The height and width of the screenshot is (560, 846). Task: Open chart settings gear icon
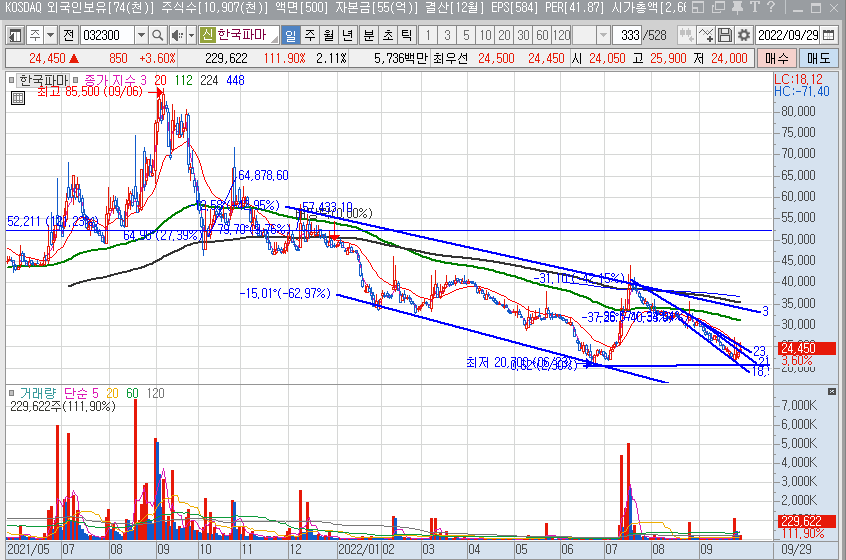[743, 36]
